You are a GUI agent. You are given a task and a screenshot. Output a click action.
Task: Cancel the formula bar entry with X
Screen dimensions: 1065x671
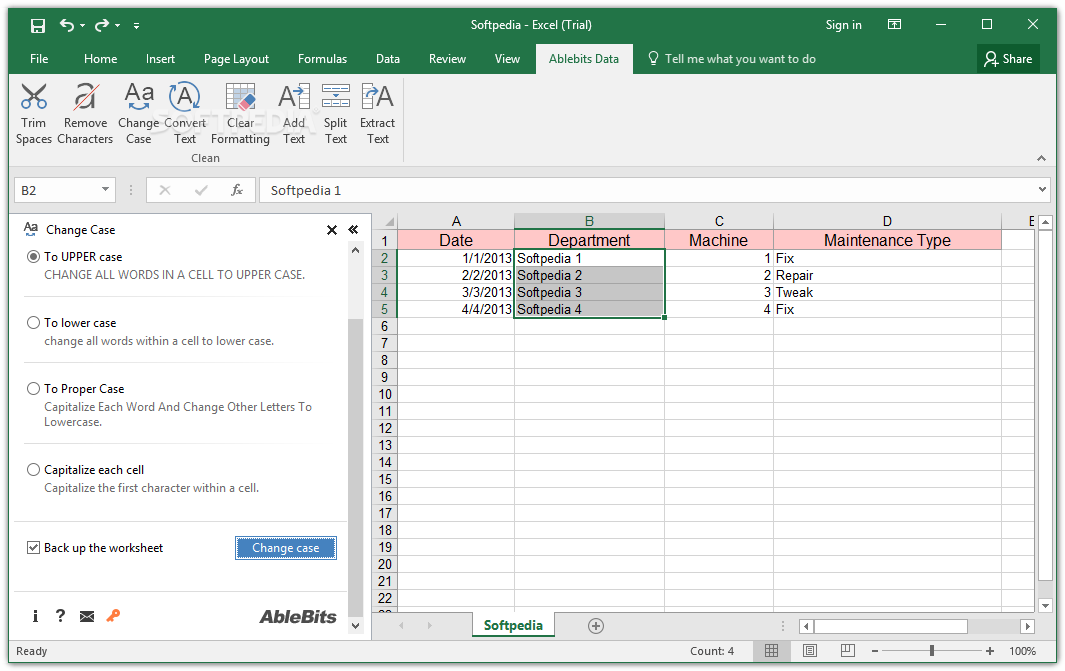(x=164, y=190)
